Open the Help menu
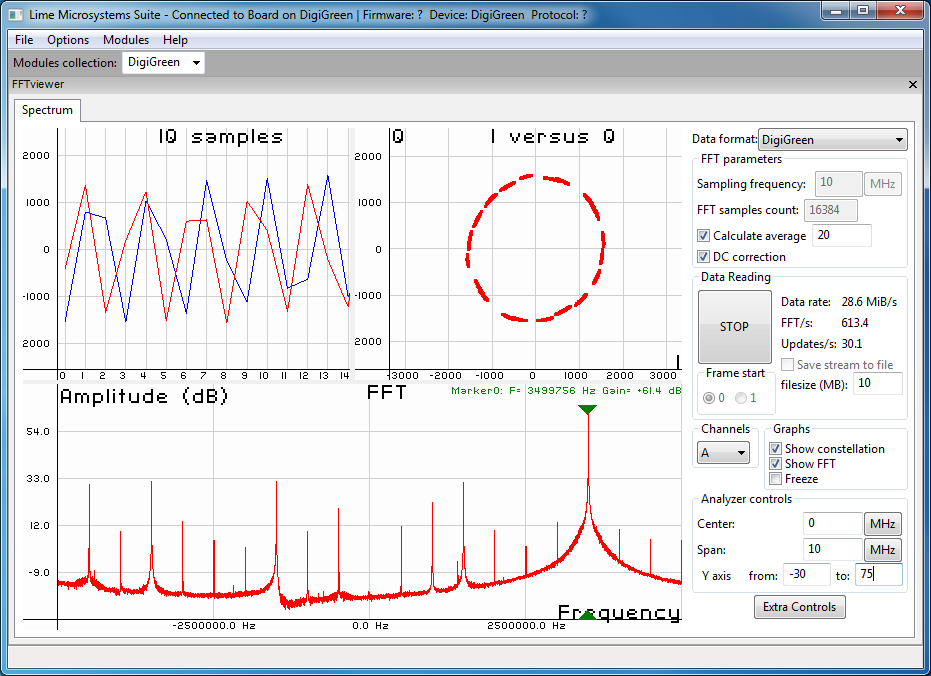 (175, 40)
